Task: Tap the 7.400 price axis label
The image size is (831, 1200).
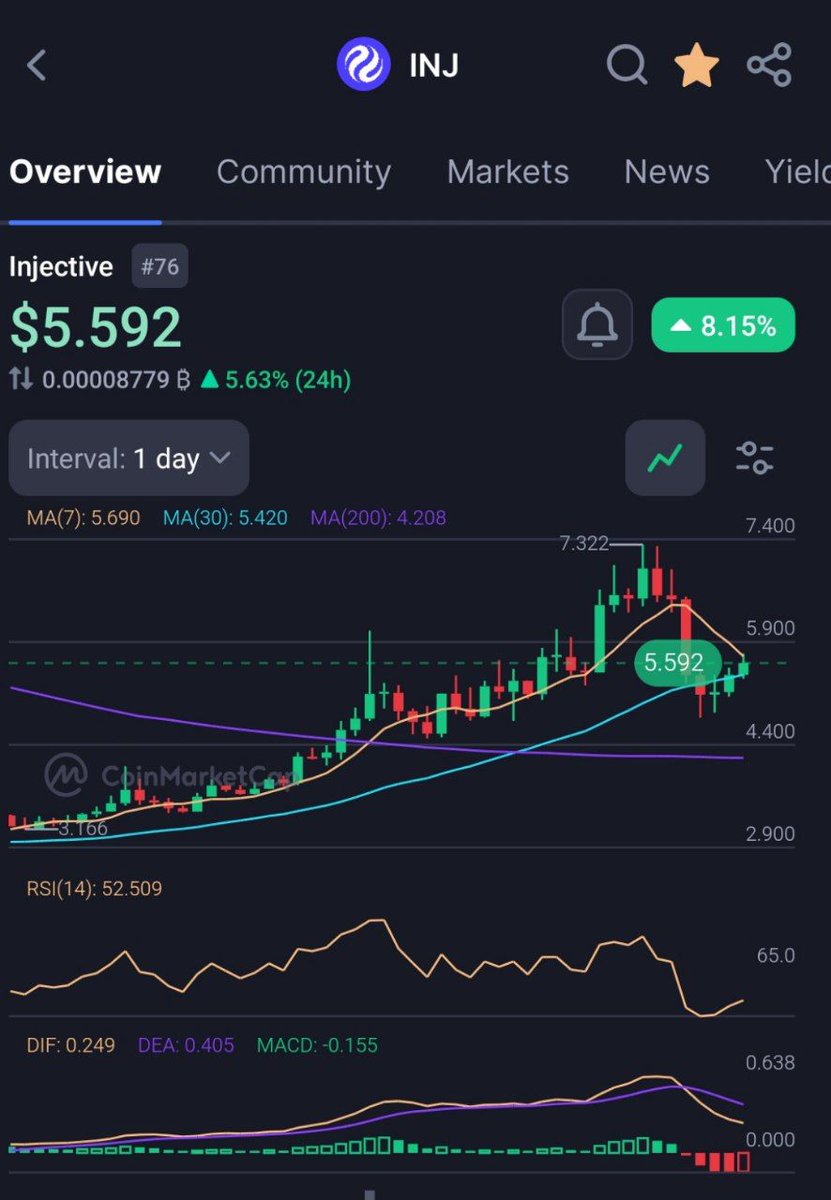Action: tap(770, 526)
